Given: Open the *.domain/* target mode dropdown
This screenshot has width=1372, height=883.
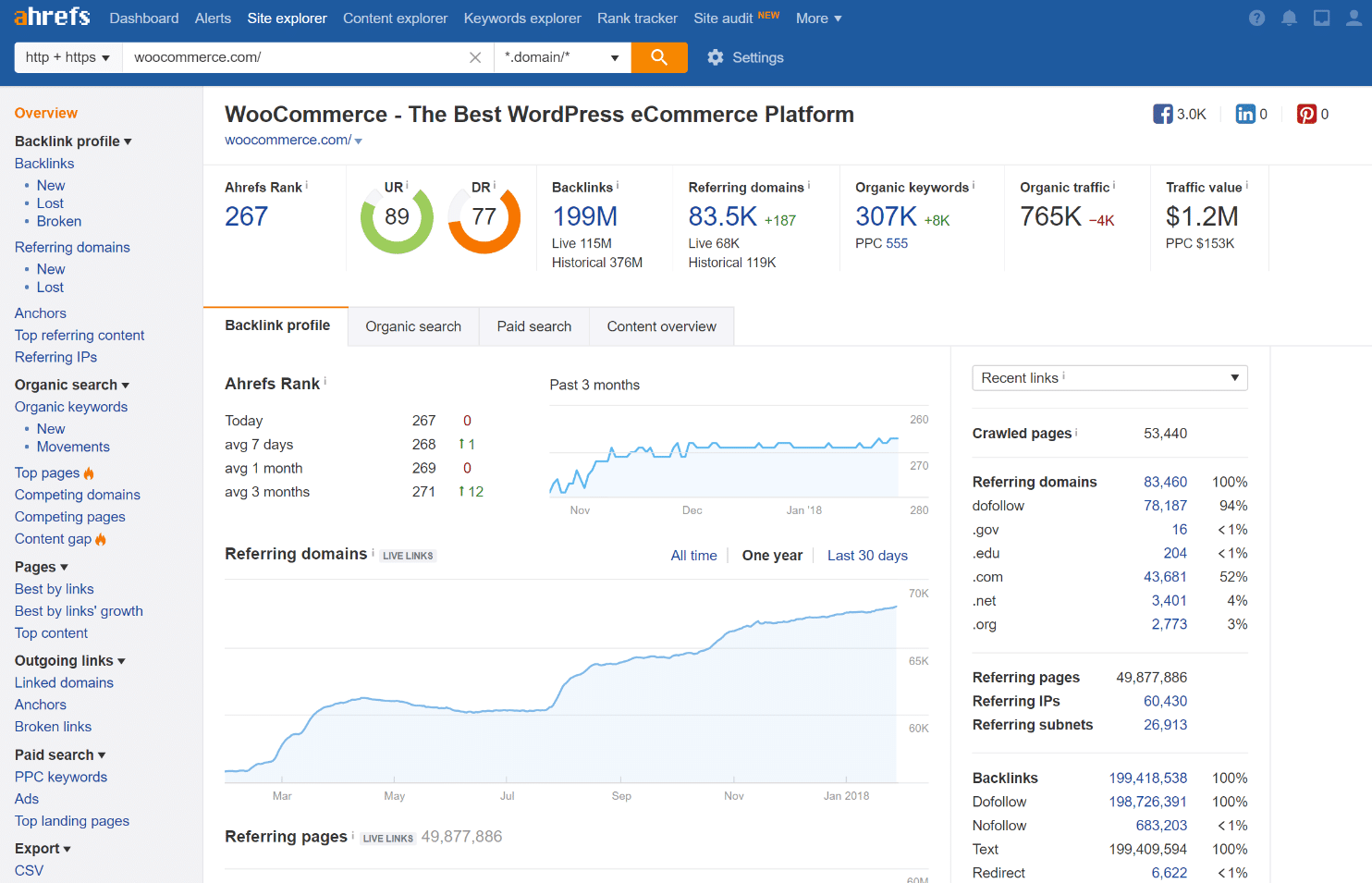Looking at the screenshot, I should (x=562, y=56).
